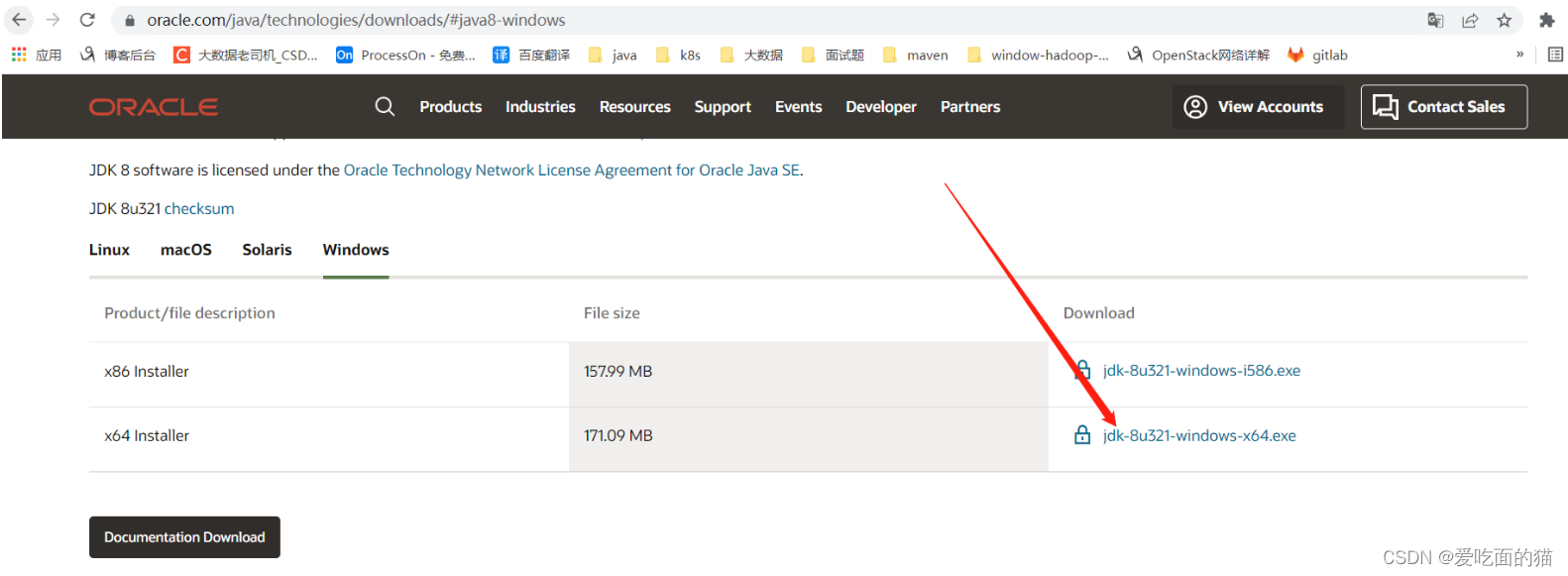This screenshot has height=576, width=1568.
Task: Go back with the browser back arrow
Action: (19, 20)
